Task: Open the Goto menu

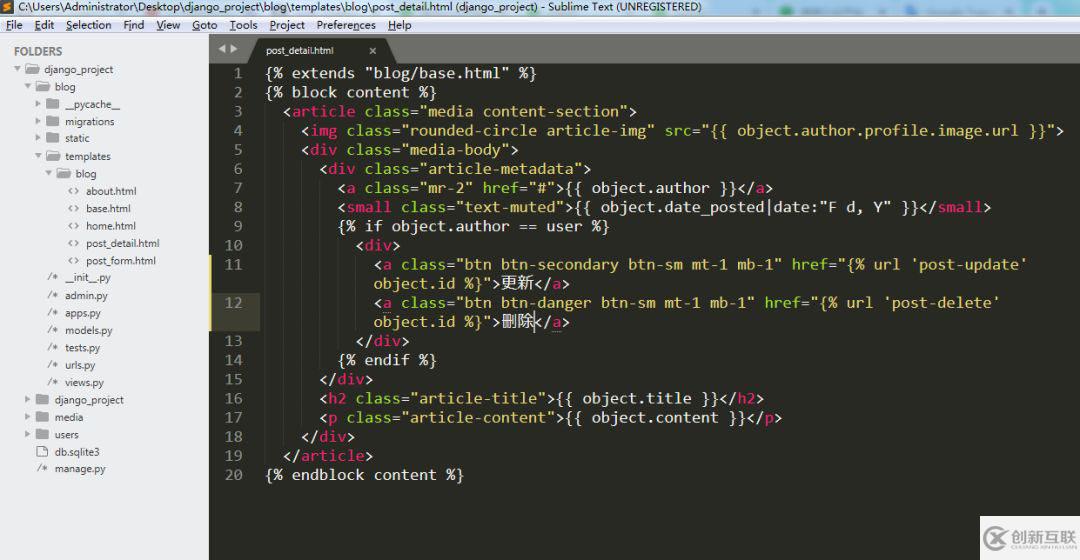Action: [x=205, y=25]
